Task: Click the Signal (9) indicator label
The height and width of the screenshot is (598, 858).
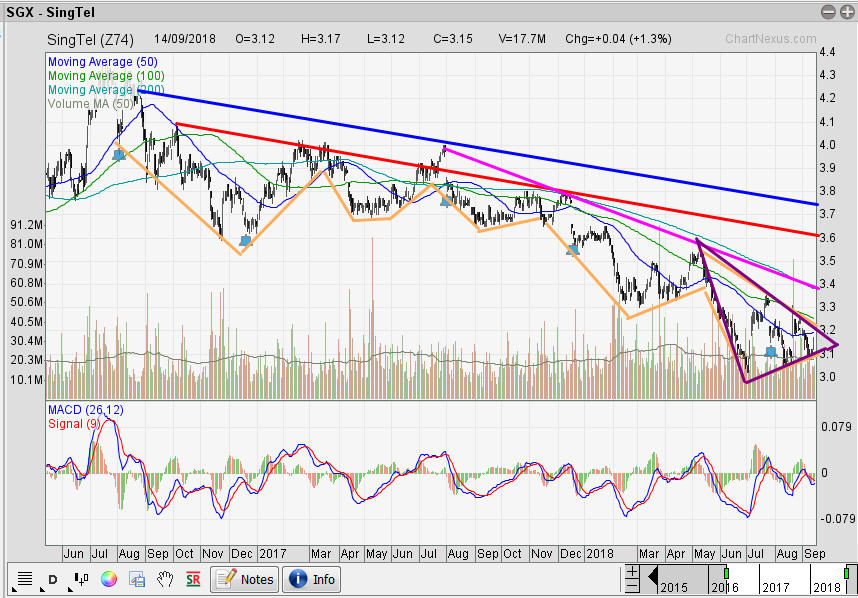Action: click(x=74, y=424)
